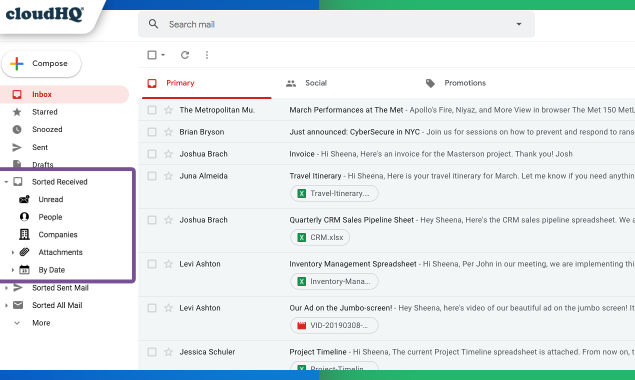Tick the checkbox for Joshua Brach Invoice email

tap(152, 154)
